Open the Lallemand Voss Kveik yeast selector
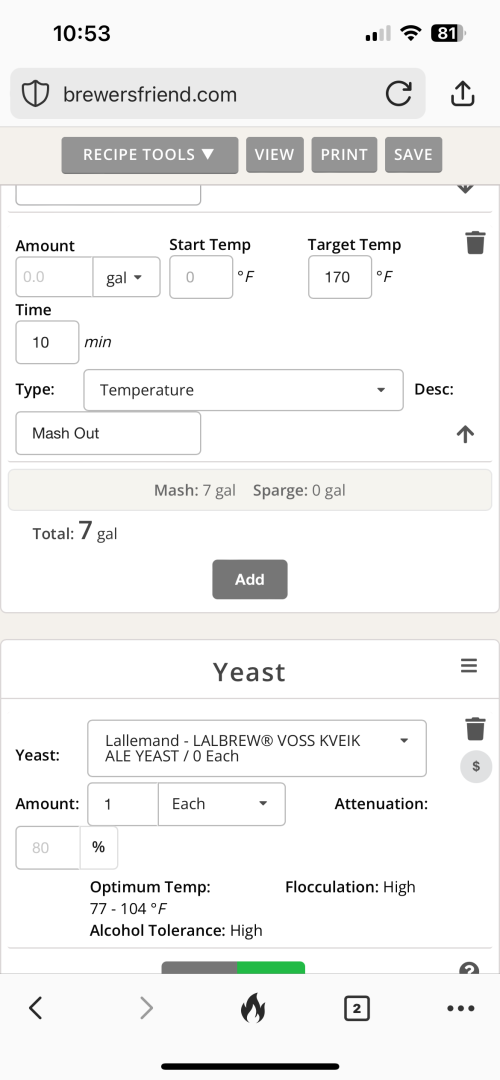 tap(257, 748)
